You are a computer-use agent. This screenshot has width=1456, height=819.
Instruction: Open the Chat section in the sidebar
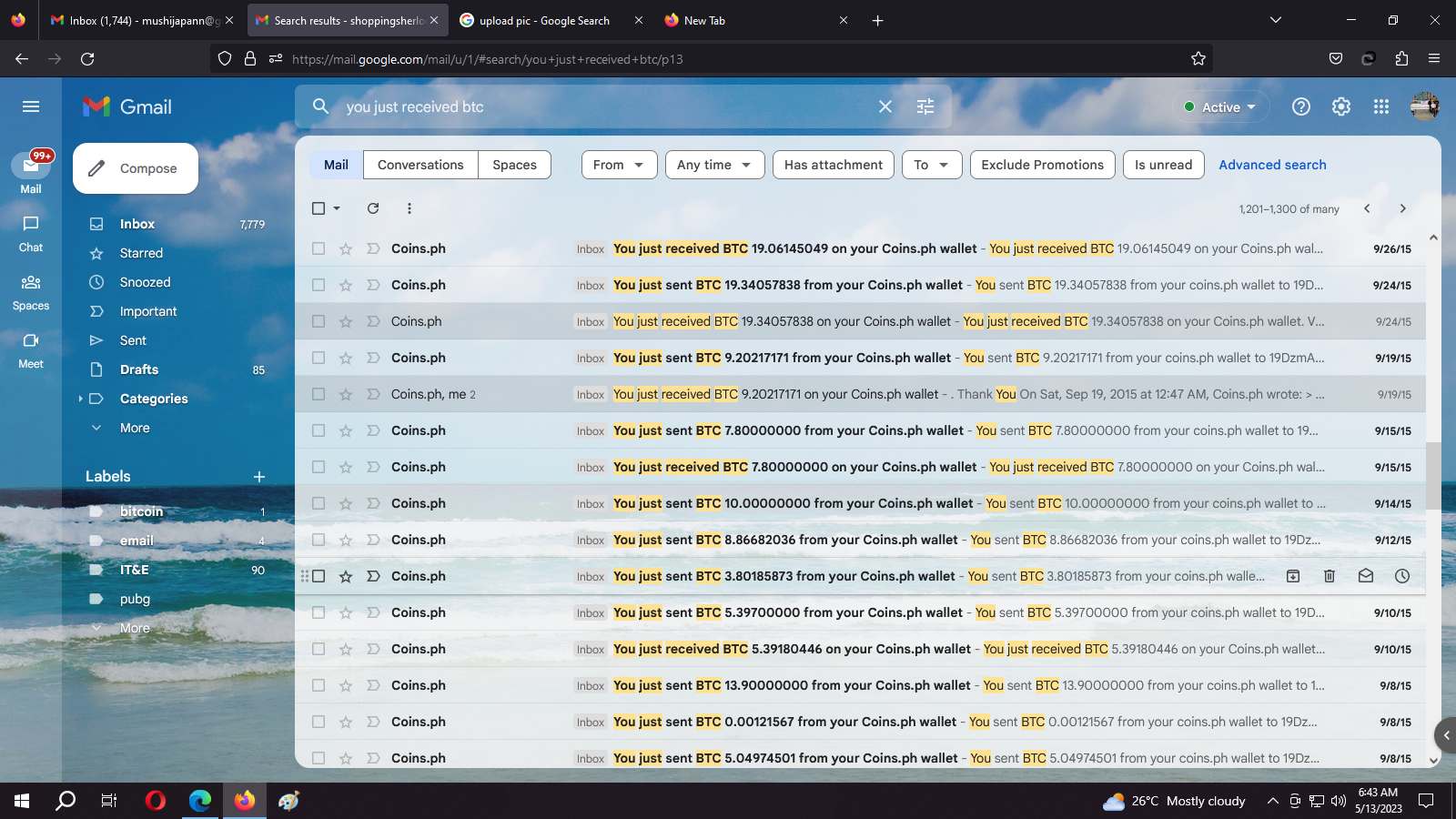coord(31,234)
